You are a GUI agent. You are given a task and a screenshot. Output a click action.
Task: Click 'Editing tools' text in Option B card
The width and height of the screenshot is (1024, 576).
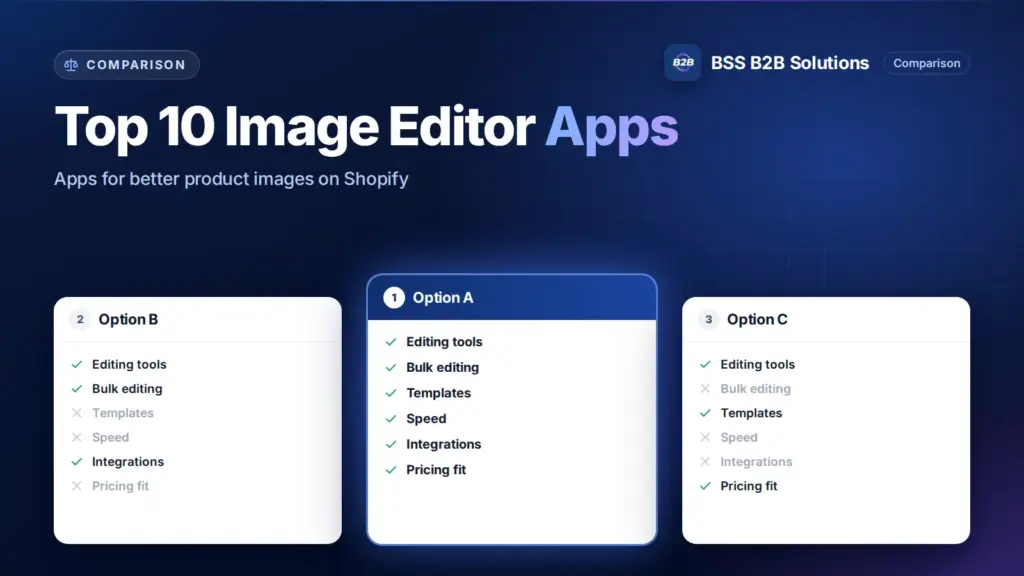[129, 364]
